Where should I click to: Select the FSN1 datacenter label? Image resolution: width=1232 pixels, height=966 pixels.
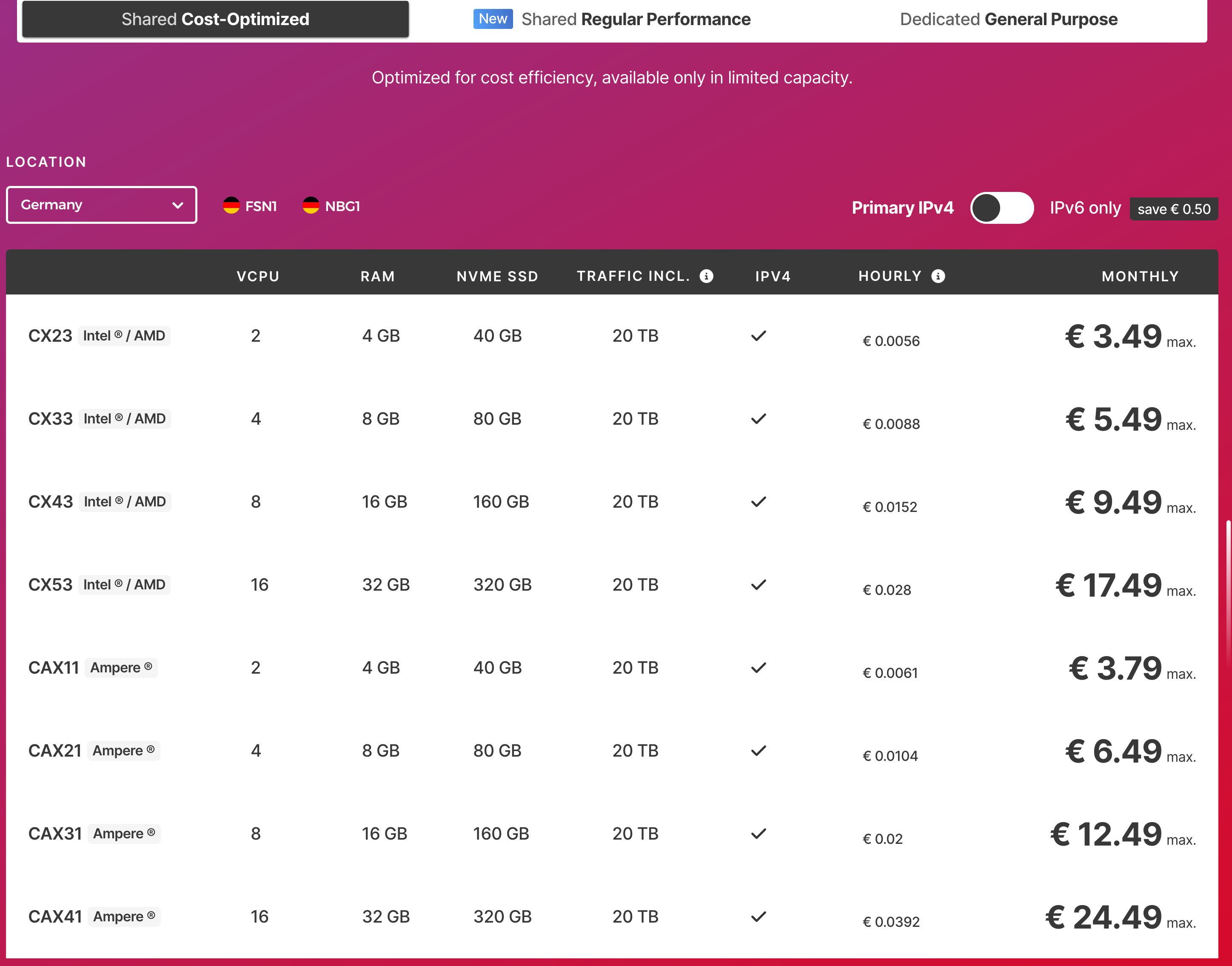[261, 206]
